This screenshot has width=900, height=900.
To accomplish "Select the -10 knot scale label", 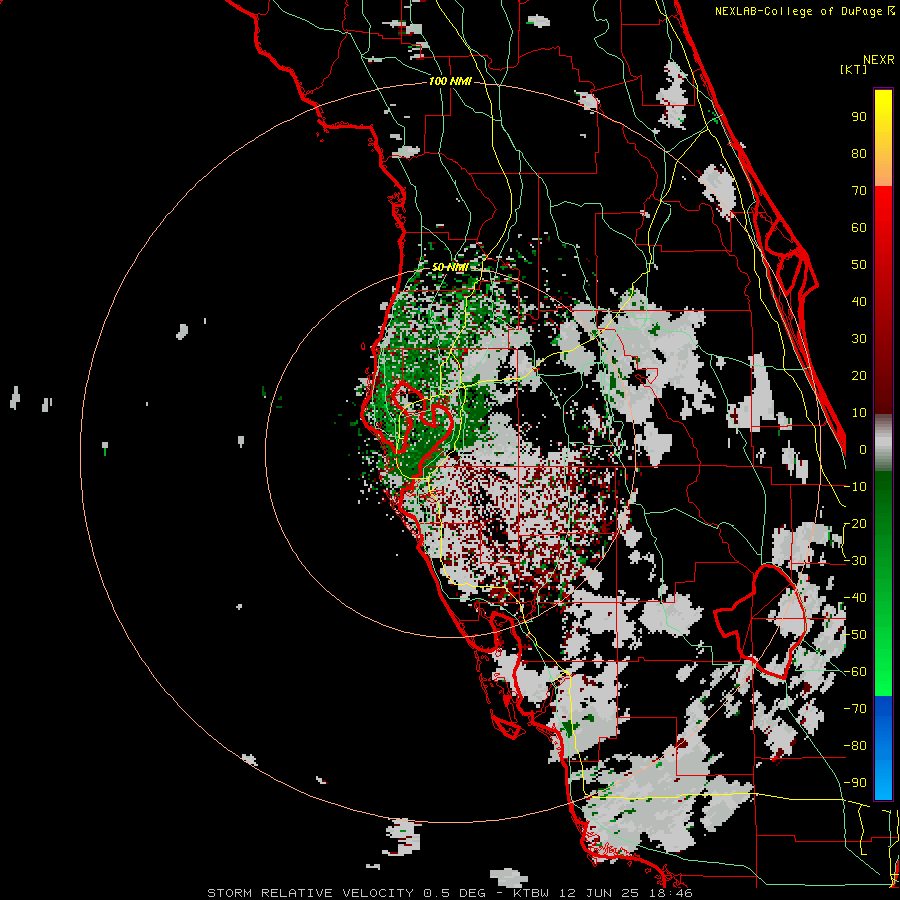I will [855, 487].
